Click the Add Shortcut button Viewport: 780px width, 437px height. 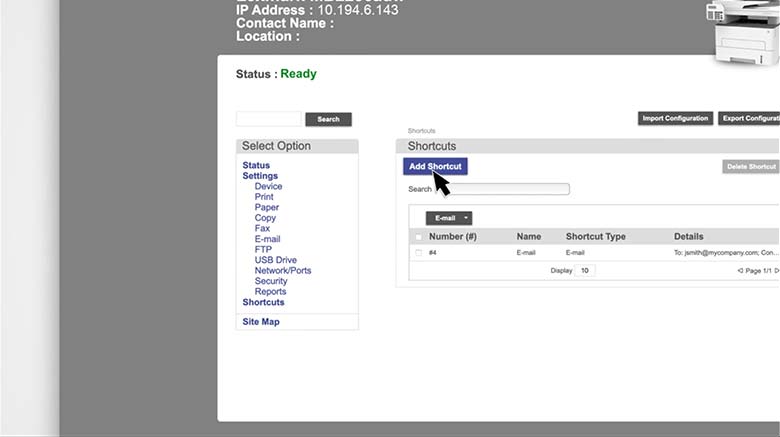coord(435,166)
